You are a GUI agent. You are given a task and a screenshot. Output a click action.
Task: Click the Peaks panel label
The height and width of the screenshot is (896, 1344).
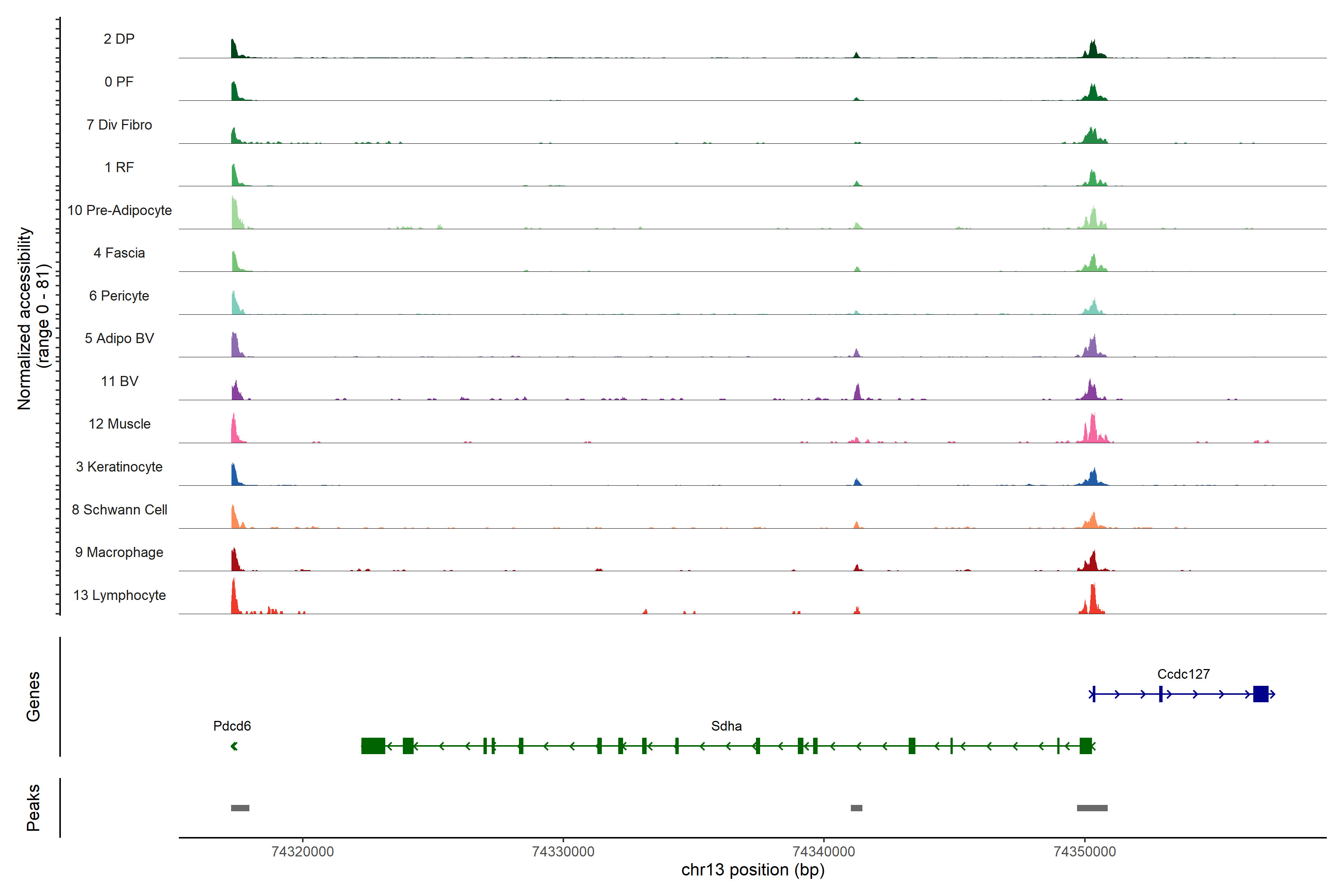tap(33, 808)
